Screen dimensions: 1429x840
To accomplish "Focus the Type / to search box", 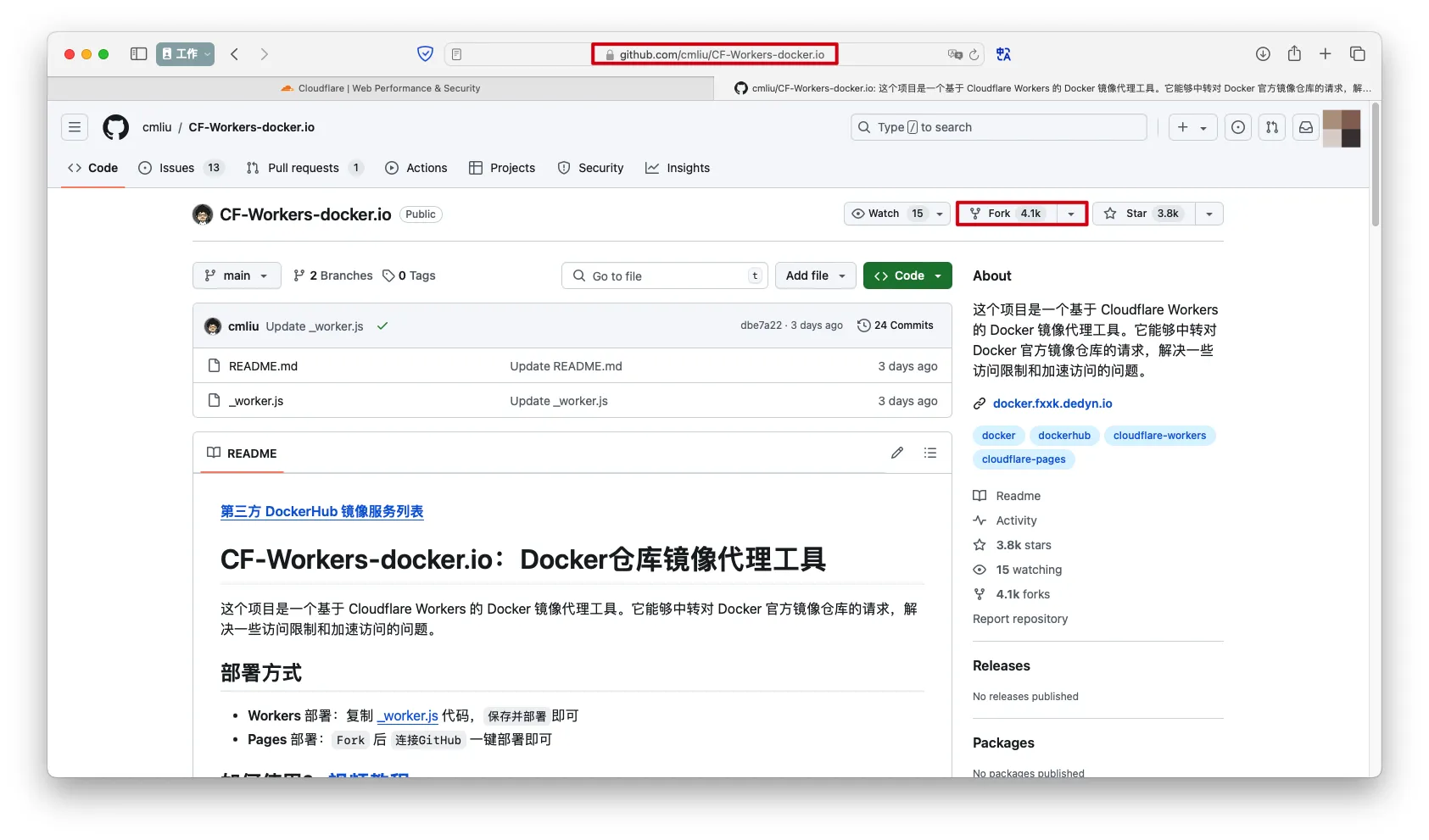I will click(999, 127).
